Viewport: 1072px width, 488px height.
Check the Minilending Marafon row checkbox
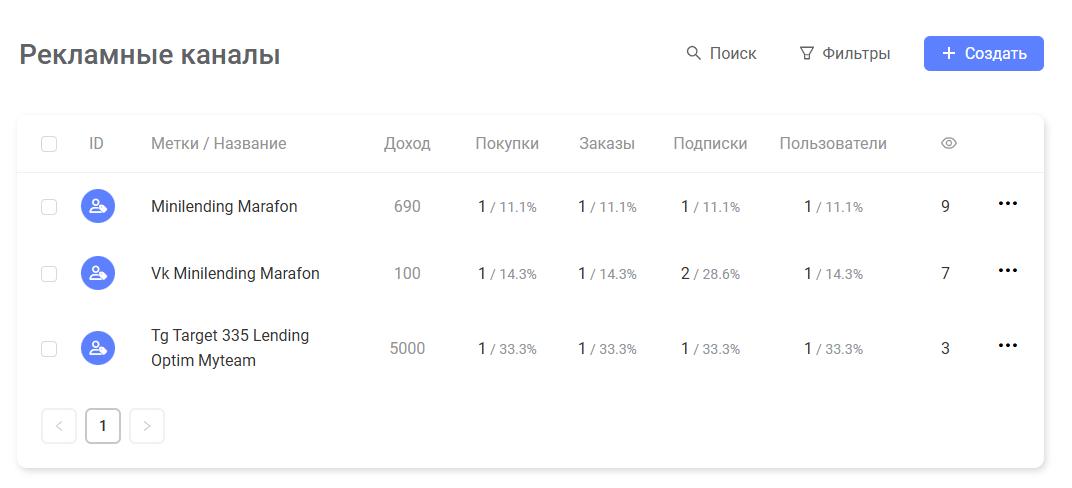coord(49,206)
